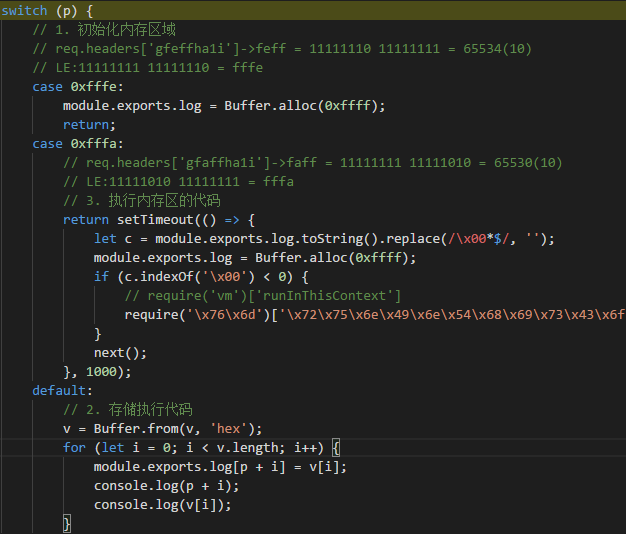Click '65534(10)' in the comment
Screen dimensions: 626x534
(x=497, y=49)
